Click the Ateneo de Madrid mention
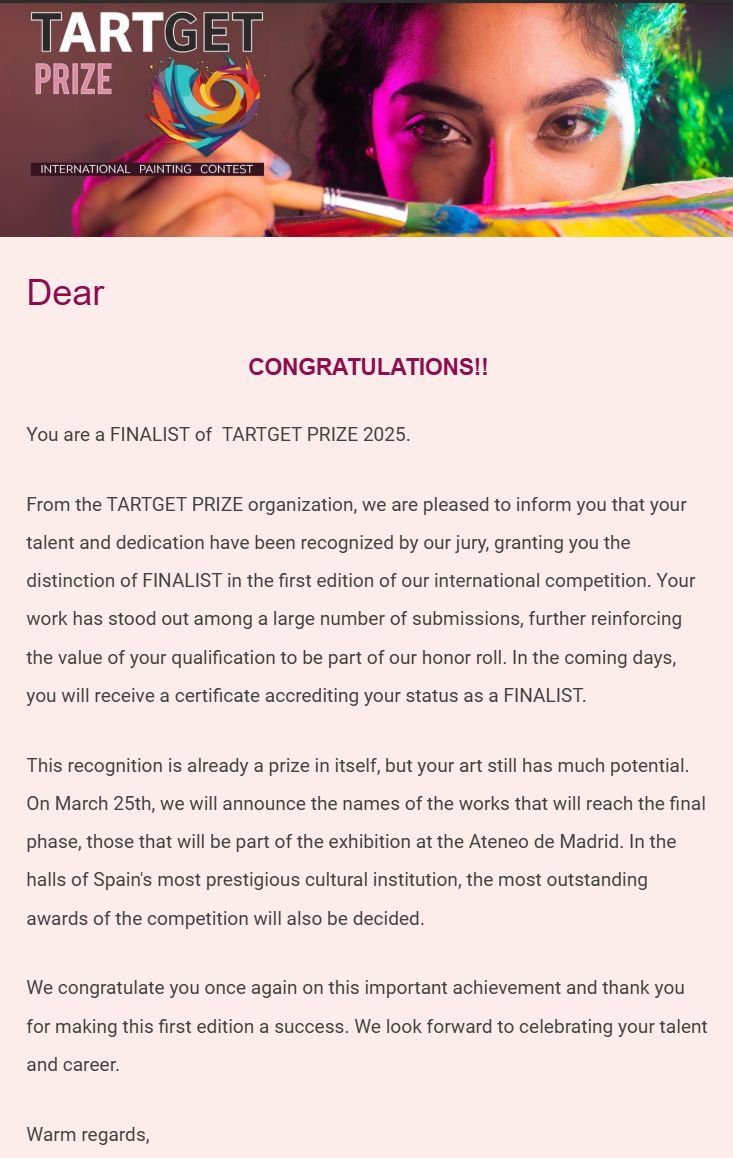 [x=545, y=842]
